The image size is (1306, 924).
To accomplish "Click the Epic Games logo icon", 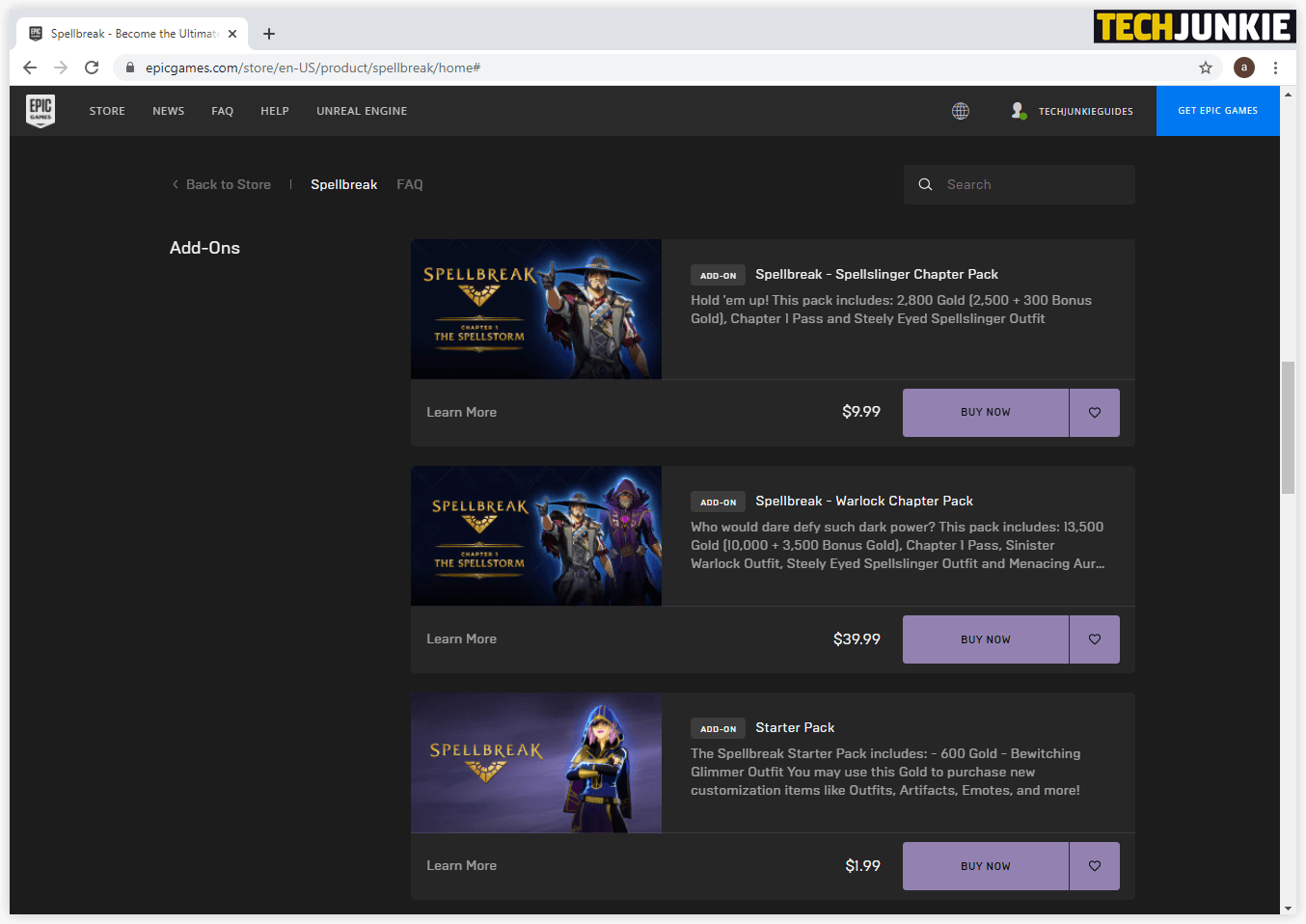I will [x=41, y=111].
